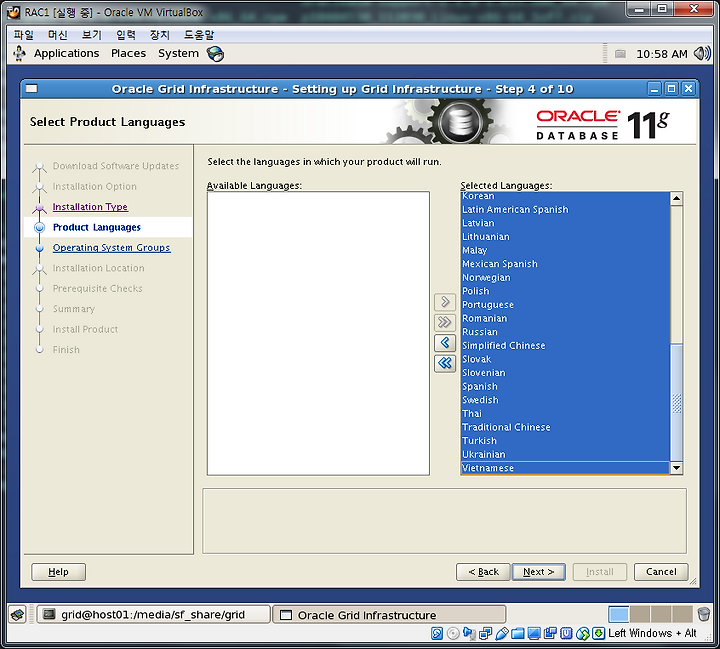This screenshot has width=720, height=649.
Task: Click the double left-arrow remove all languages button
Action: 444,363
